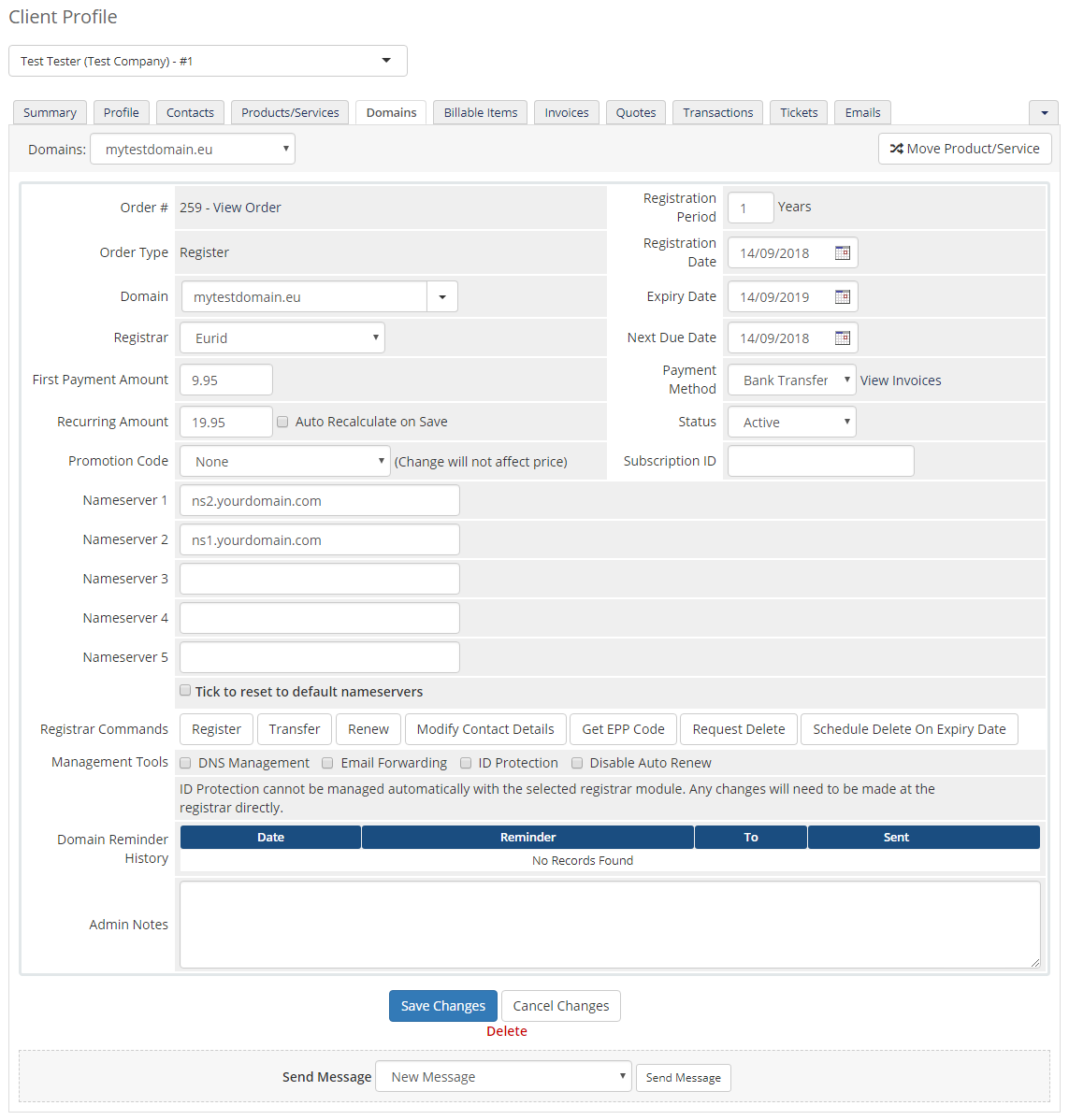Enable DNS Management for the domain
The width and height of the screenshot is (1069, 1120).
click(x=185, y=763)
